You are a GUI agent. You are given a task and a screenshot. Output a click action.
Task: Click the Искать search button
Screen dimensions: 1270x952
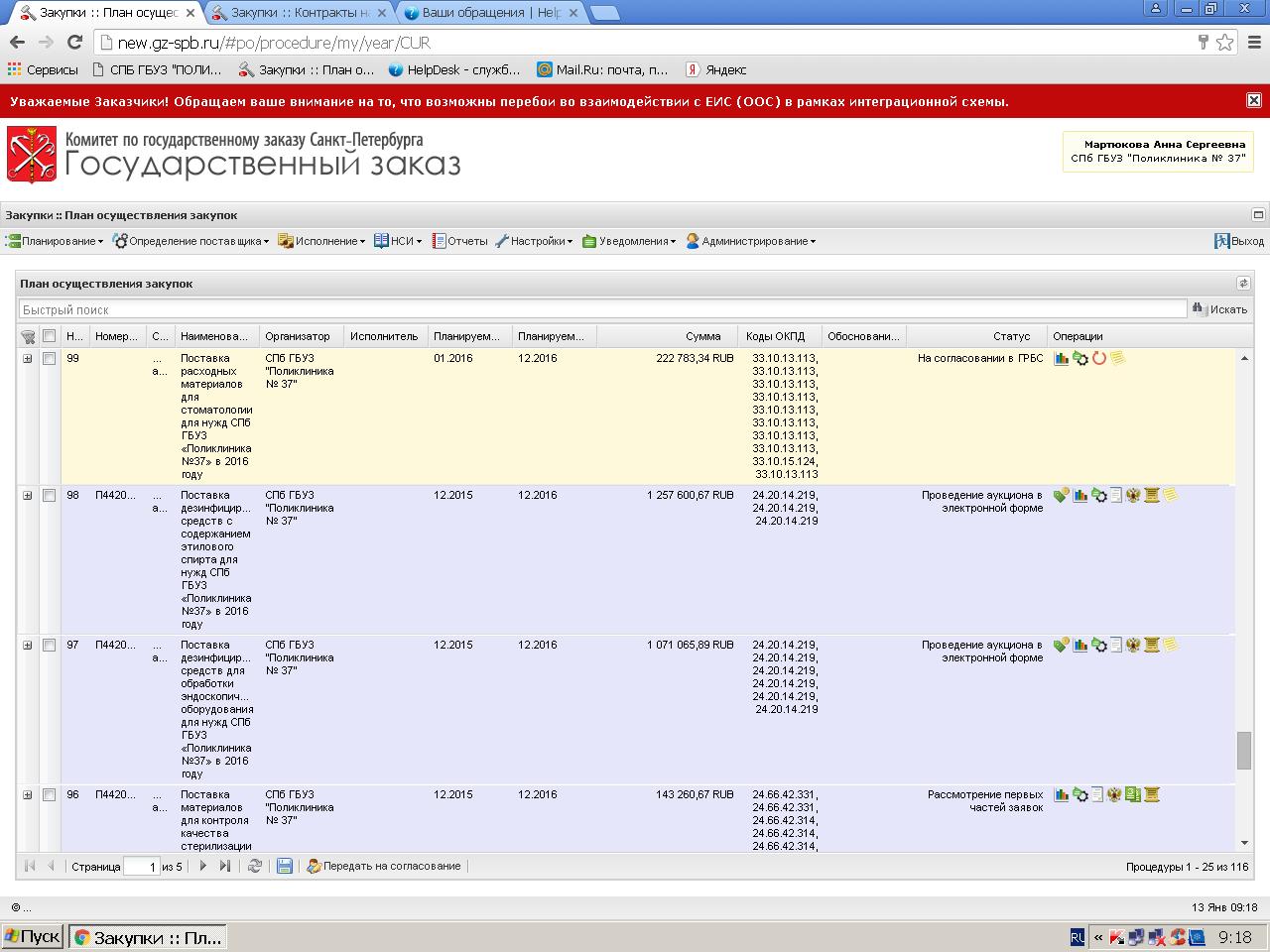1219,309
